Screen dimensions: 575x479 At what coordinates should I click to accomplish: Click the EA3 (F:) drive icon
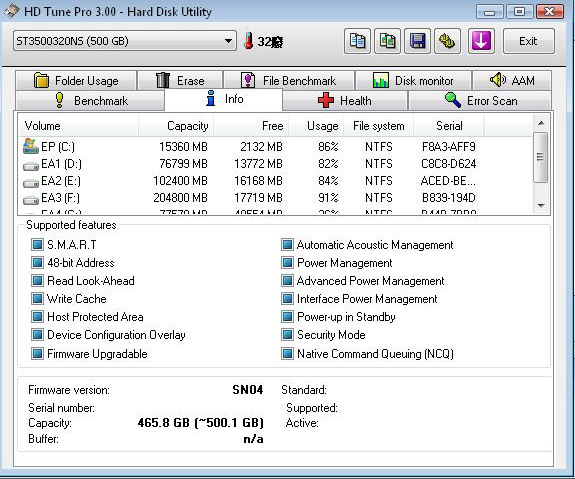click(x=31, y=200)
